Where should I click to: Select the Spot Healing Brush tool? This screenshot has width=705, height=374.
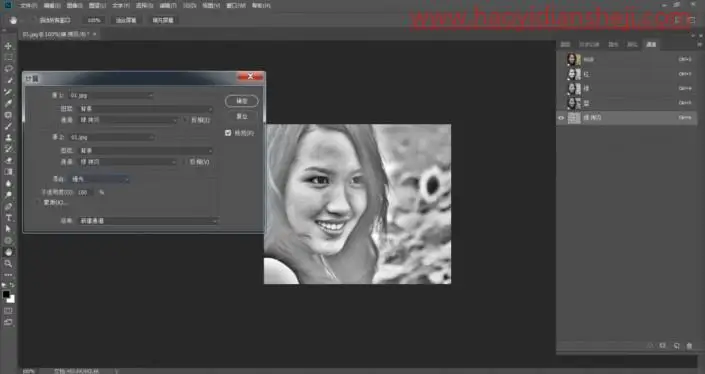[x=8, y=115]
